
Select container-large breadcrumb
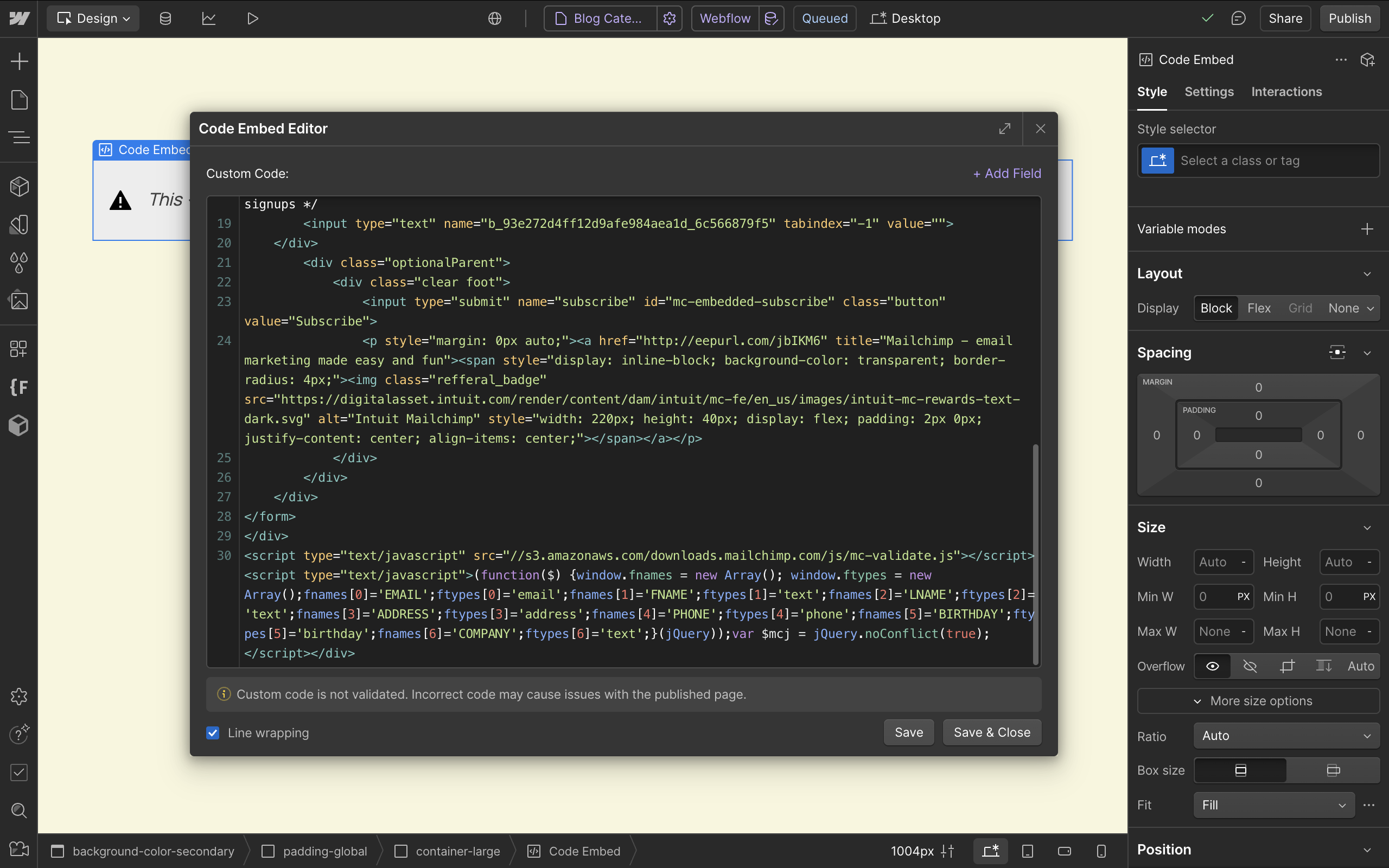(448, 851)
